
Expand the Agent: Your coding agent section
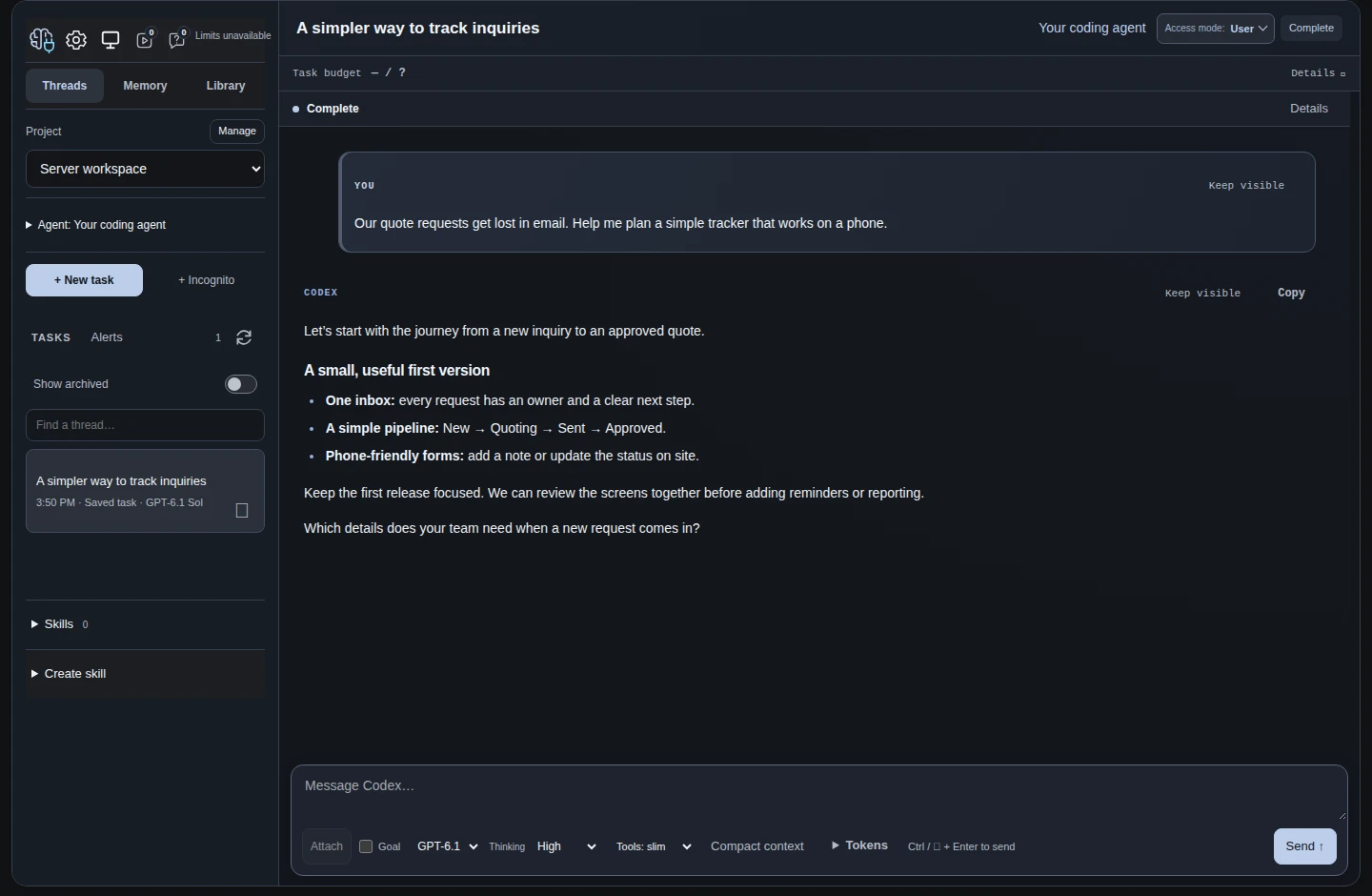pos(95,225)
